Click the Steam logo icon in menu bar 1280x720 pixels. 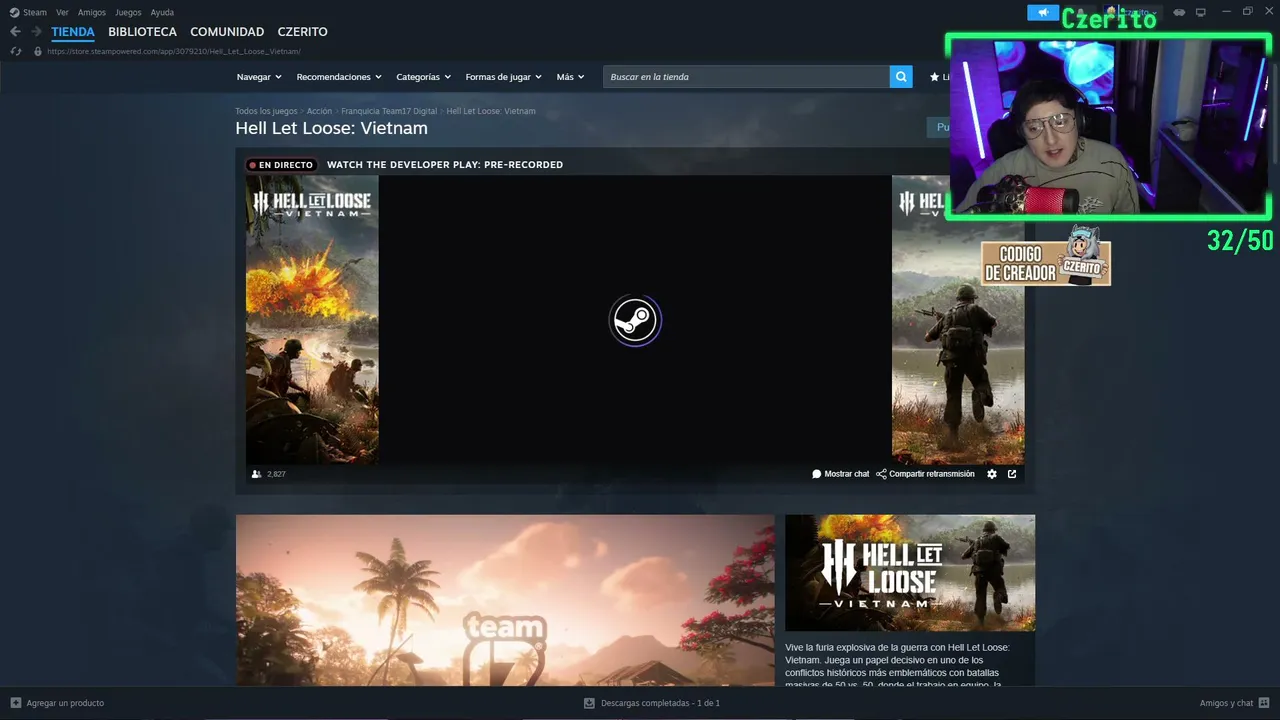point(14,13)
